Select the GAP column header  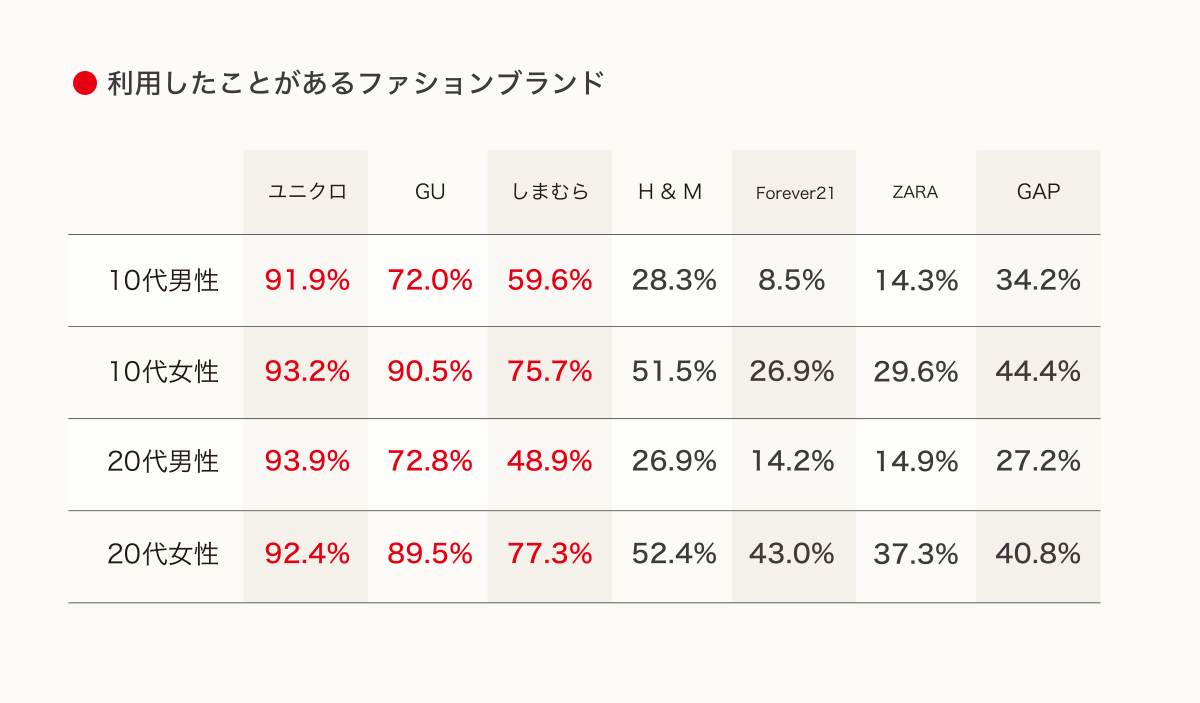click(x=1038, y=192)
